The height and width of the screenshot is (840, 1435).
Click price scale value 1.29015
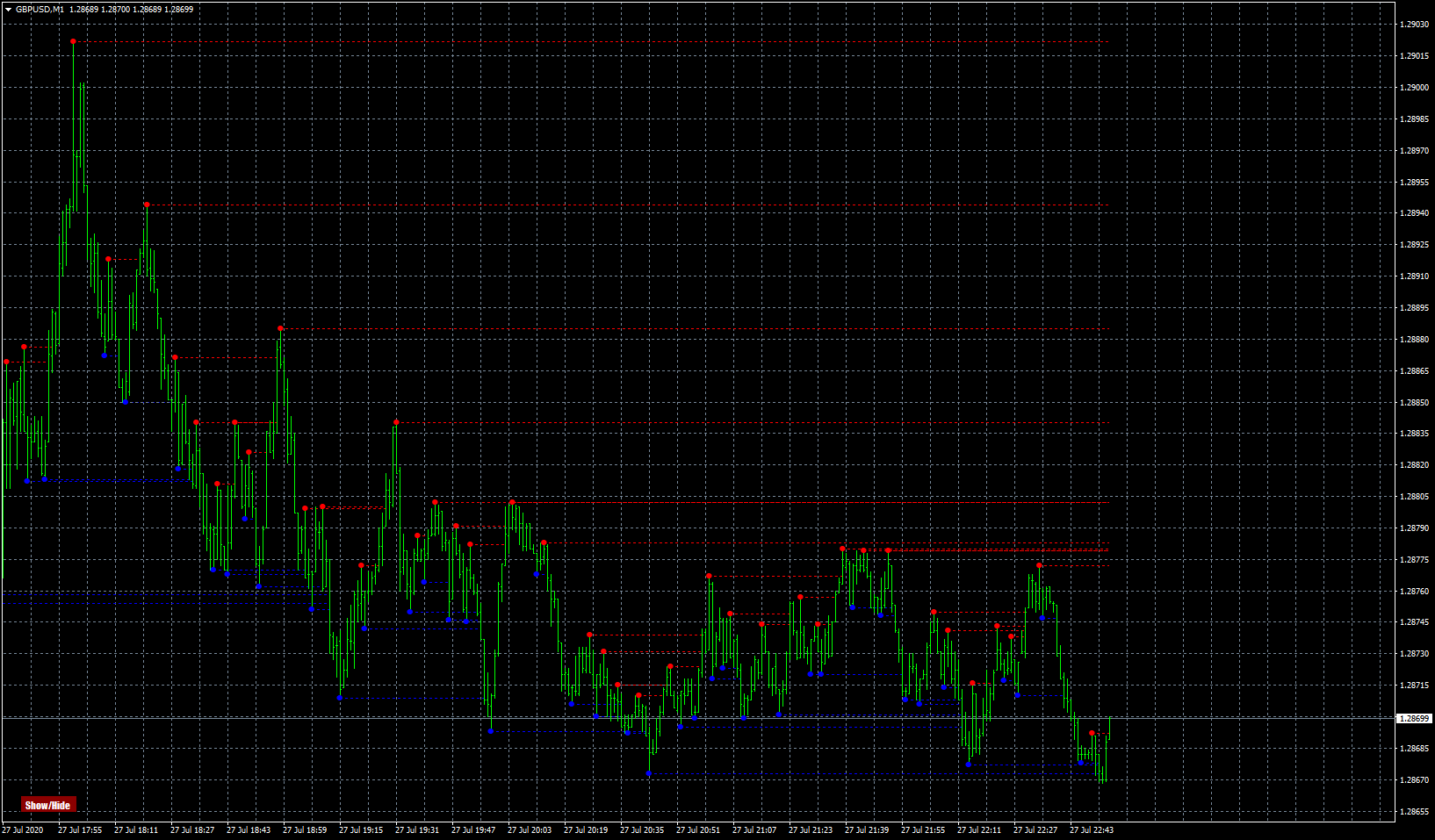1414,56
